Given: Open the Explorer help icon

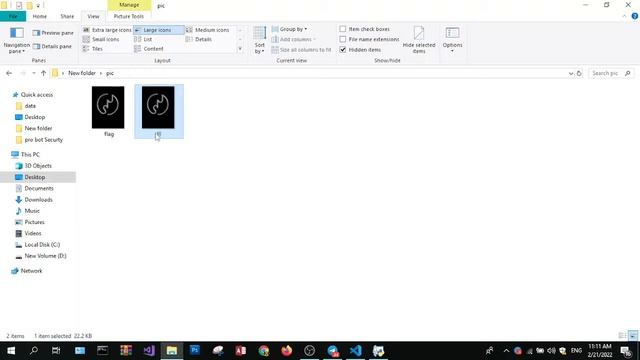Looking at the screenshot, I should click(x=635, y=16).
